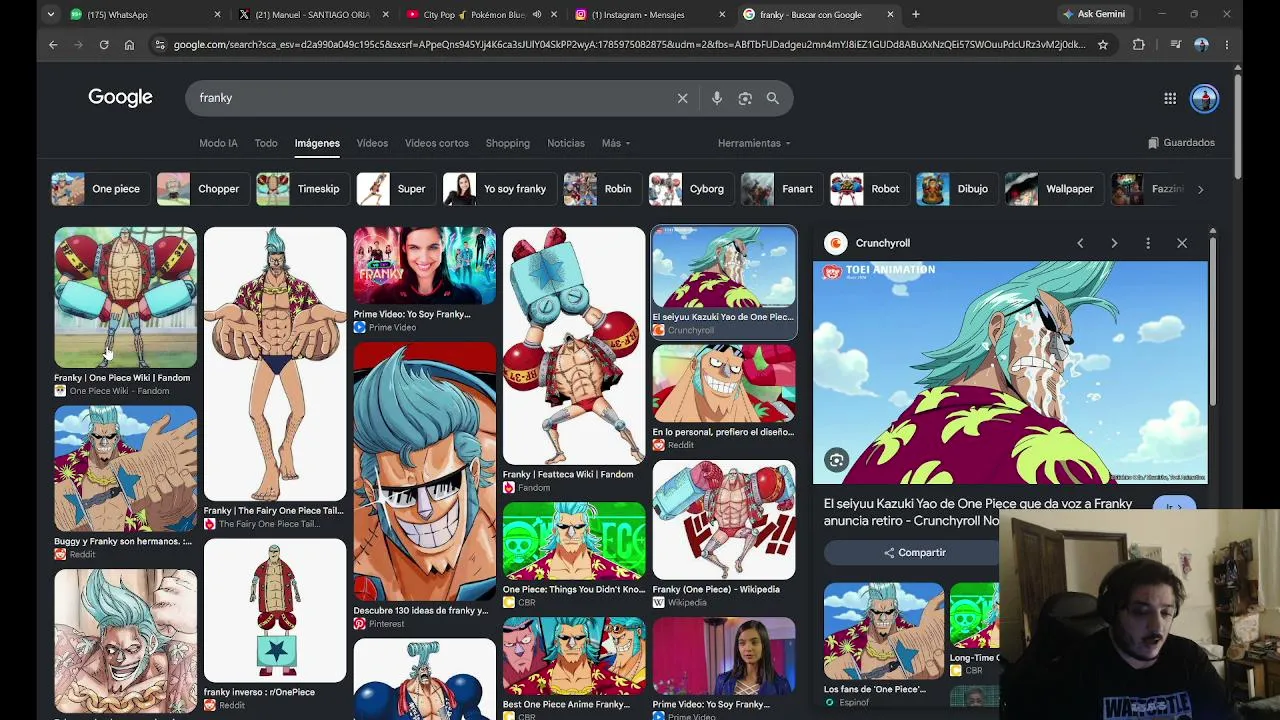
Task: Select the Imágenes tab
Action: [317, 143]
